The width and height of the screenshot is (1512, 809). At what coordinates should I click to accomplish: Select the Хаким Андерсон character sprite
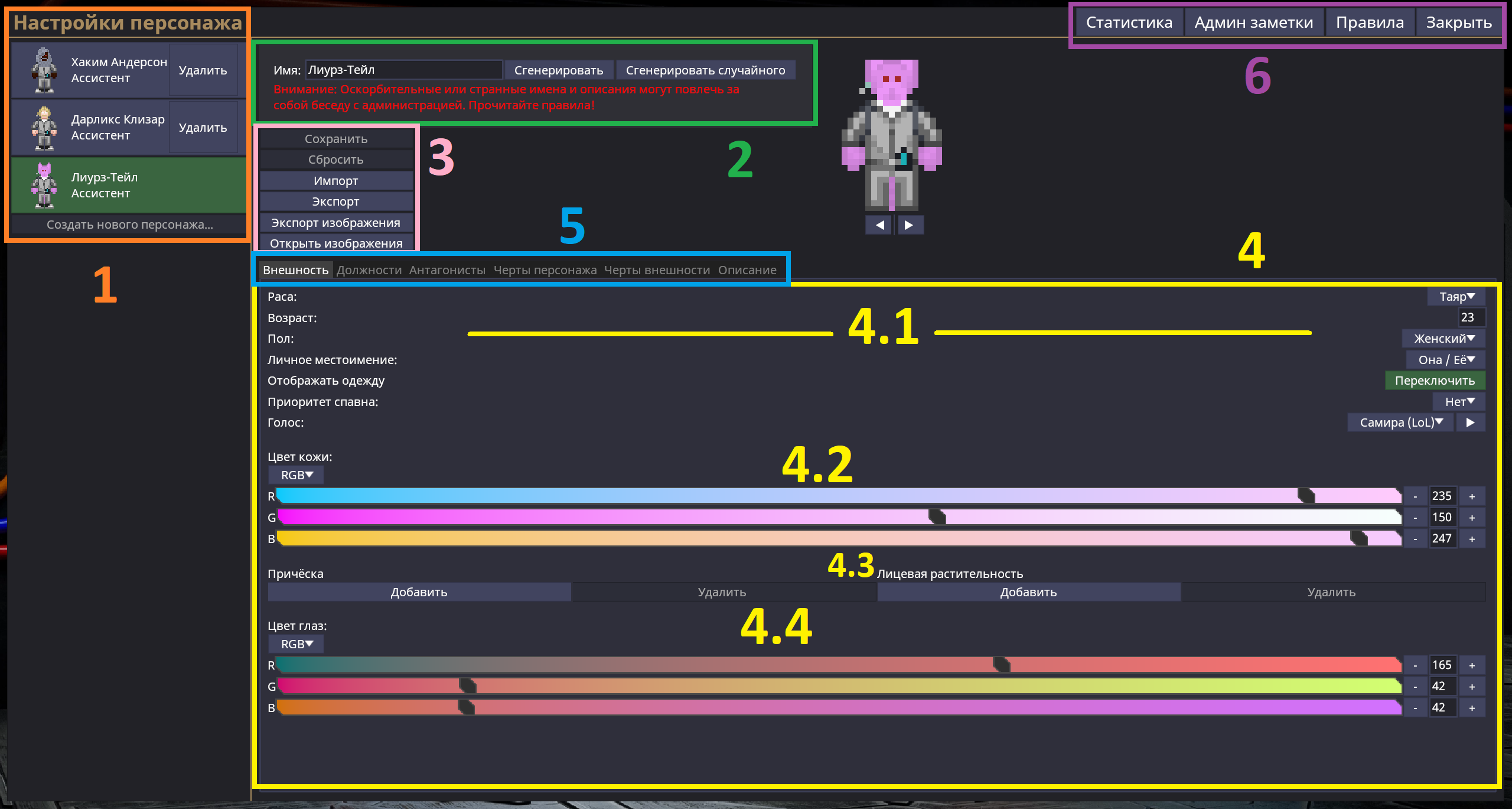coord(44,70)
